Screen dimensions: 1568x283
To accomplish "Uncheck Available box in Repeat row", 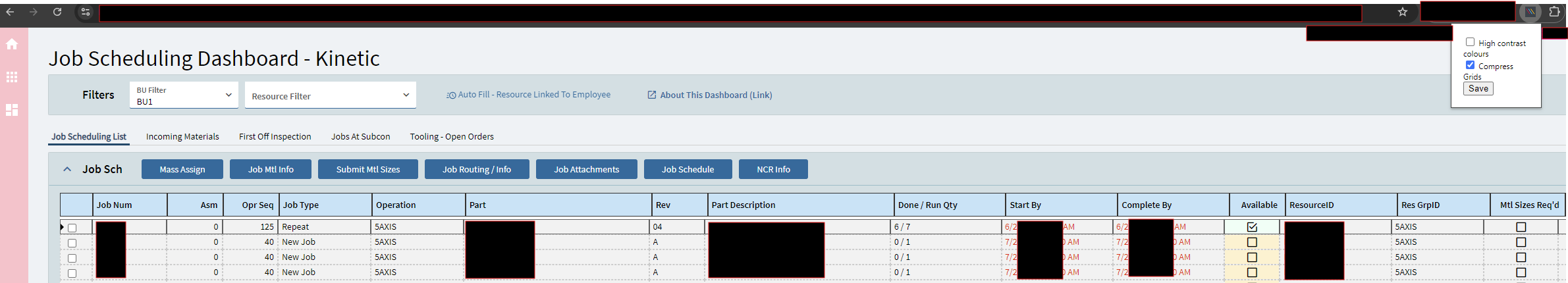I will pos(1252,227).
